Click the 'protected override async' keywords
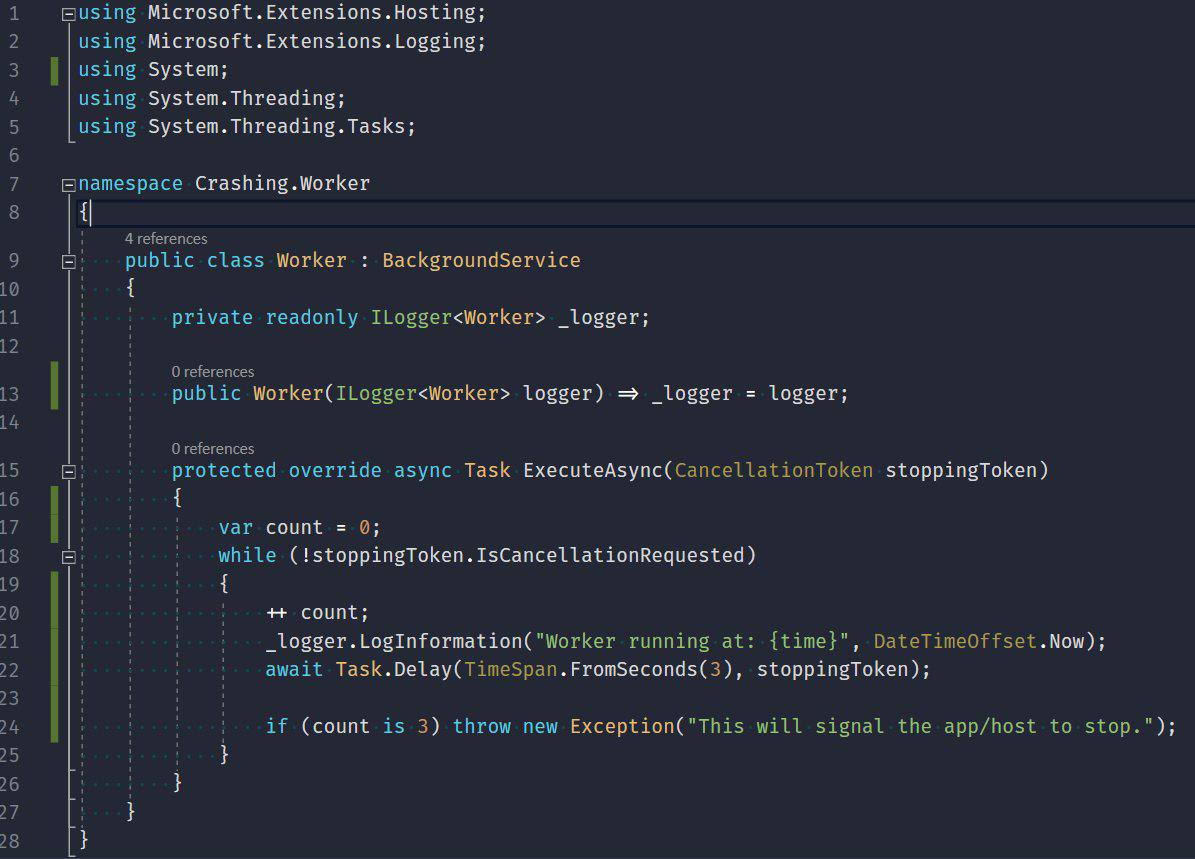 pyautogui.click(x=312, y=470)
